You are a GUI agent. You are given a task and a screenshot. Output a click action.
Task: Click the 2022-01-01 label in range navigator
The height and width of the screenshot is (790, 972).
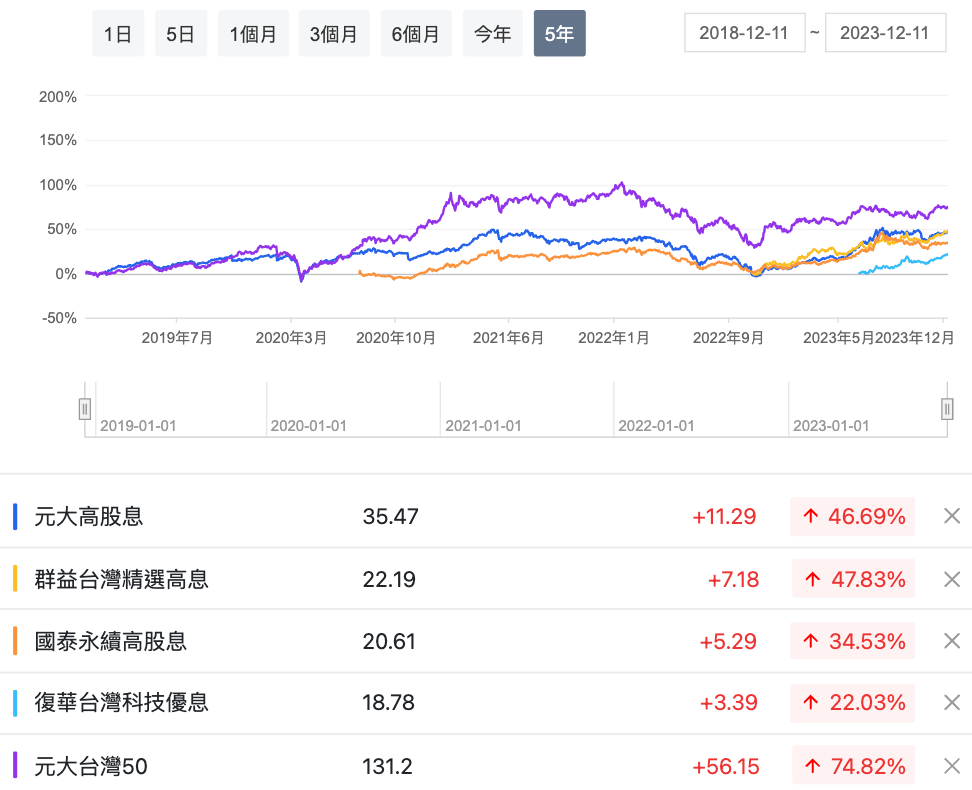click(x=656, y=426)
